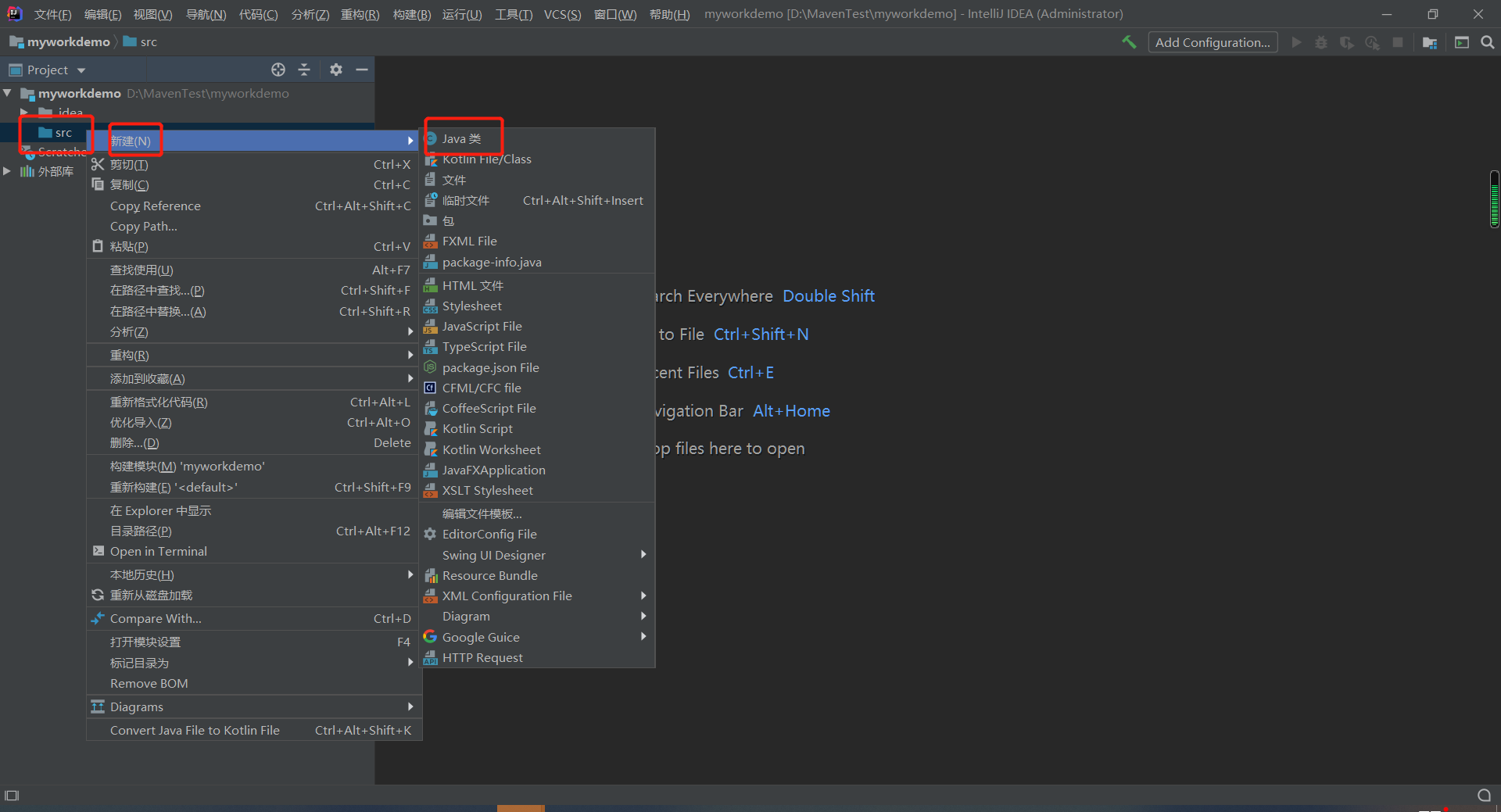Click 编辑文件模板... entry
Viewport: 1501px width, 812px height.
click(538, 514)
